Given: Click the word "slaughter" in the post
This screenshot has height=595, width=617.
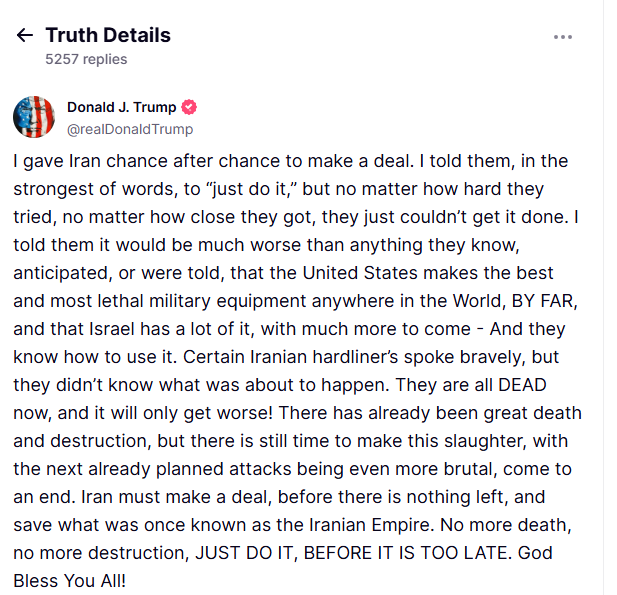Looking at the screenshot, I should 485,441.
